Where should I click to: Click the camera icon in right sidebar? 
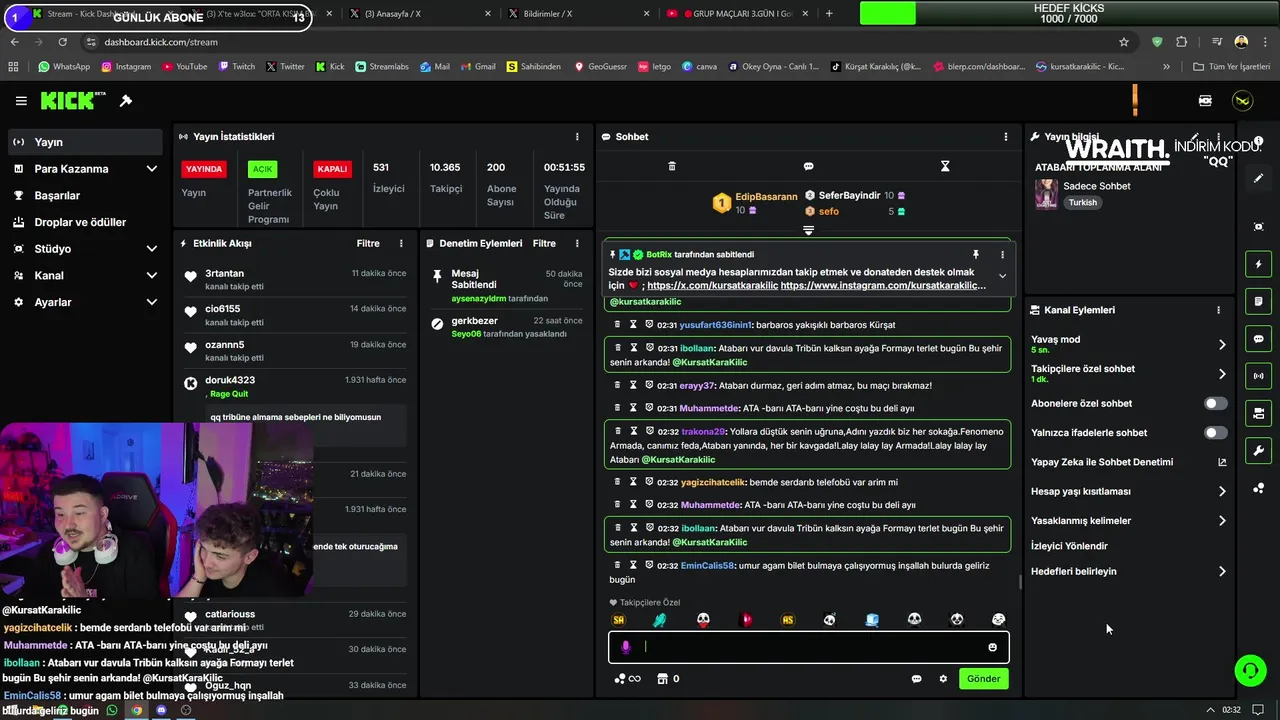1258,227
